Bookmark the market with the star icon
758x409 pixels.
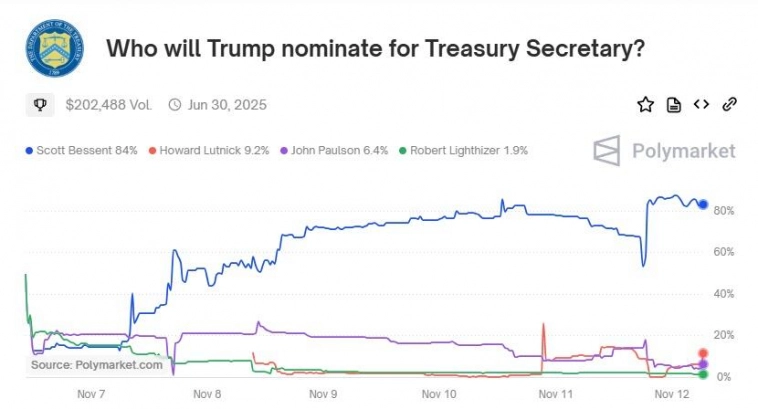point(645,104)
